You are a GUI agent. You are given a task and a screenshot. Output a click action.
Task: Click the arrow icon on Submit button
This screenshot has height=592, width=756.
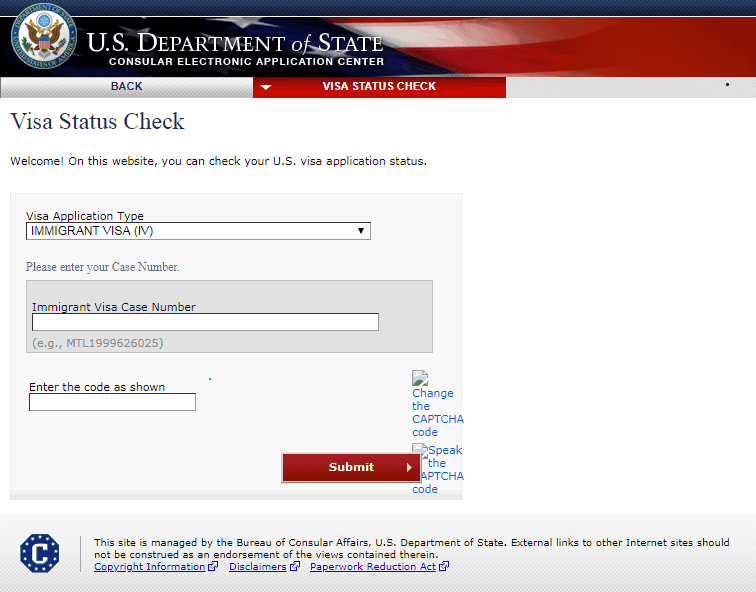(x=409, y=467)
